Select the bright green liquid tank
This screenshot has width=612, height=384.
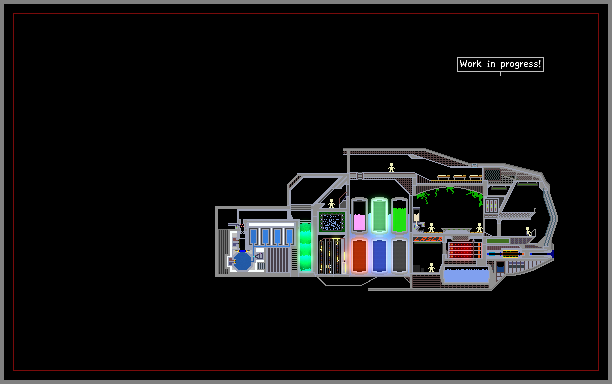pos(399,215)
